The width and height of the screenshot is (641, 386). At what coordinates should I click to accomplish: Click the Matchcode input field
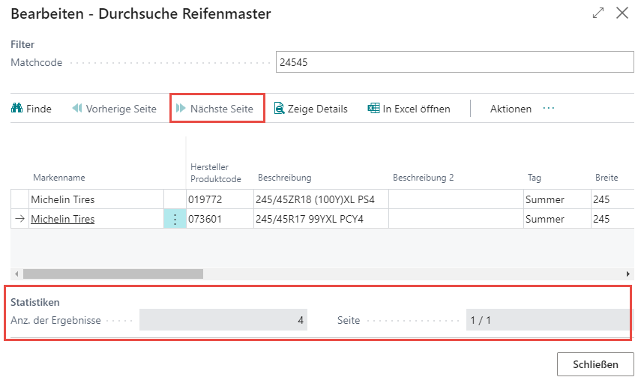[x=455, y=62]
